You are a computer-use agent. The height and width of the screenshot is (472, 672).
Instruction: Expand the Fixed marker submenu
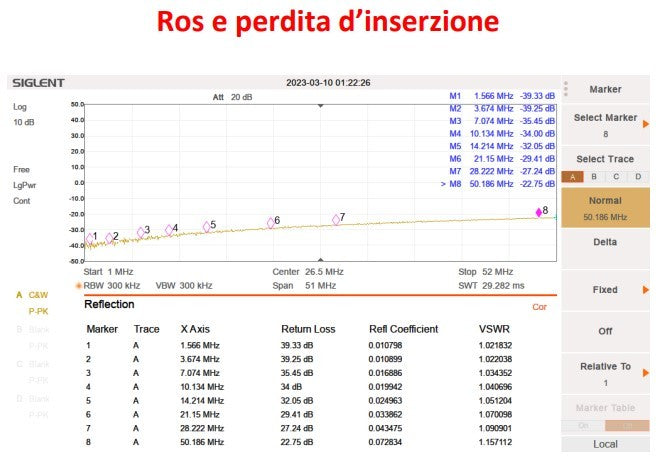(x=605, y=290)
